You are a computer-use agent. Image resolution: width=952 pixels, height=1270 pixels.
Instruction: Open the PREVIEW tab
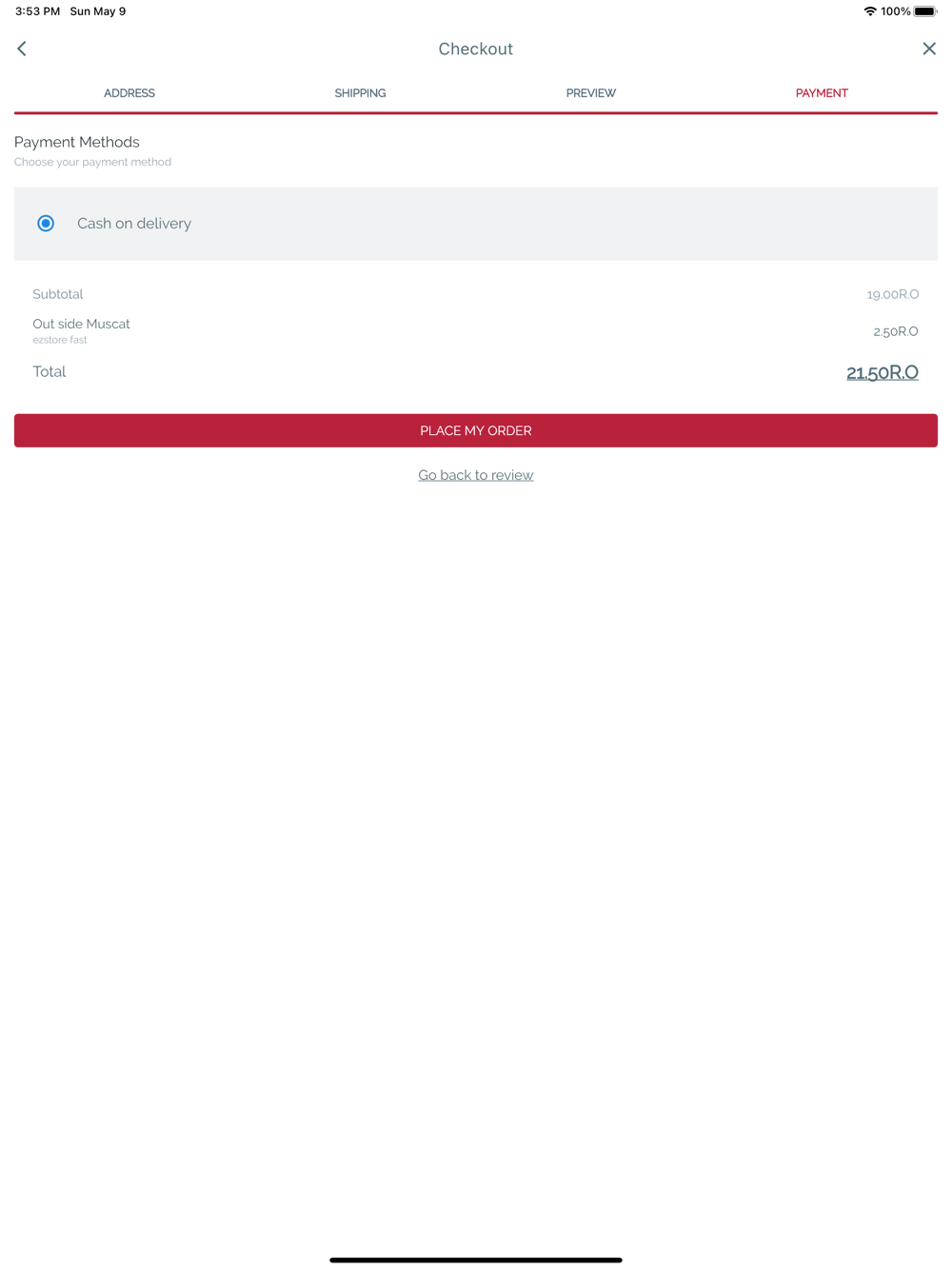(x=591, y=93)
